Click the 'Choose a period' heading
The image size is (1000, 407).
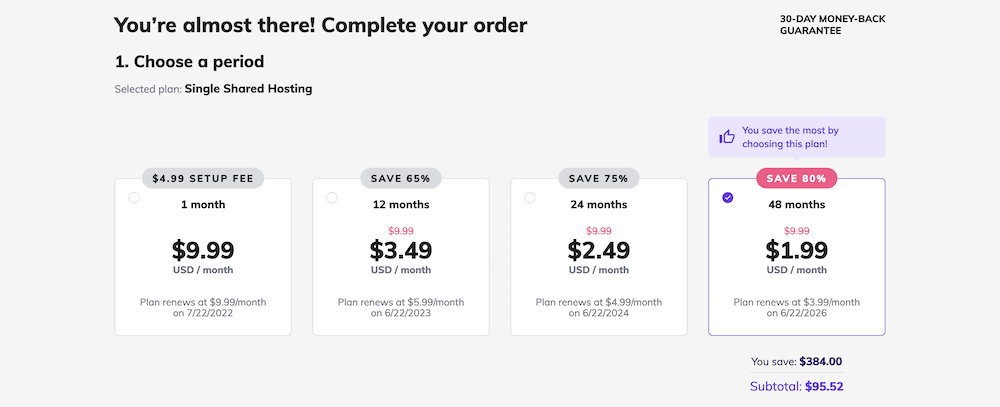(189, 62)
